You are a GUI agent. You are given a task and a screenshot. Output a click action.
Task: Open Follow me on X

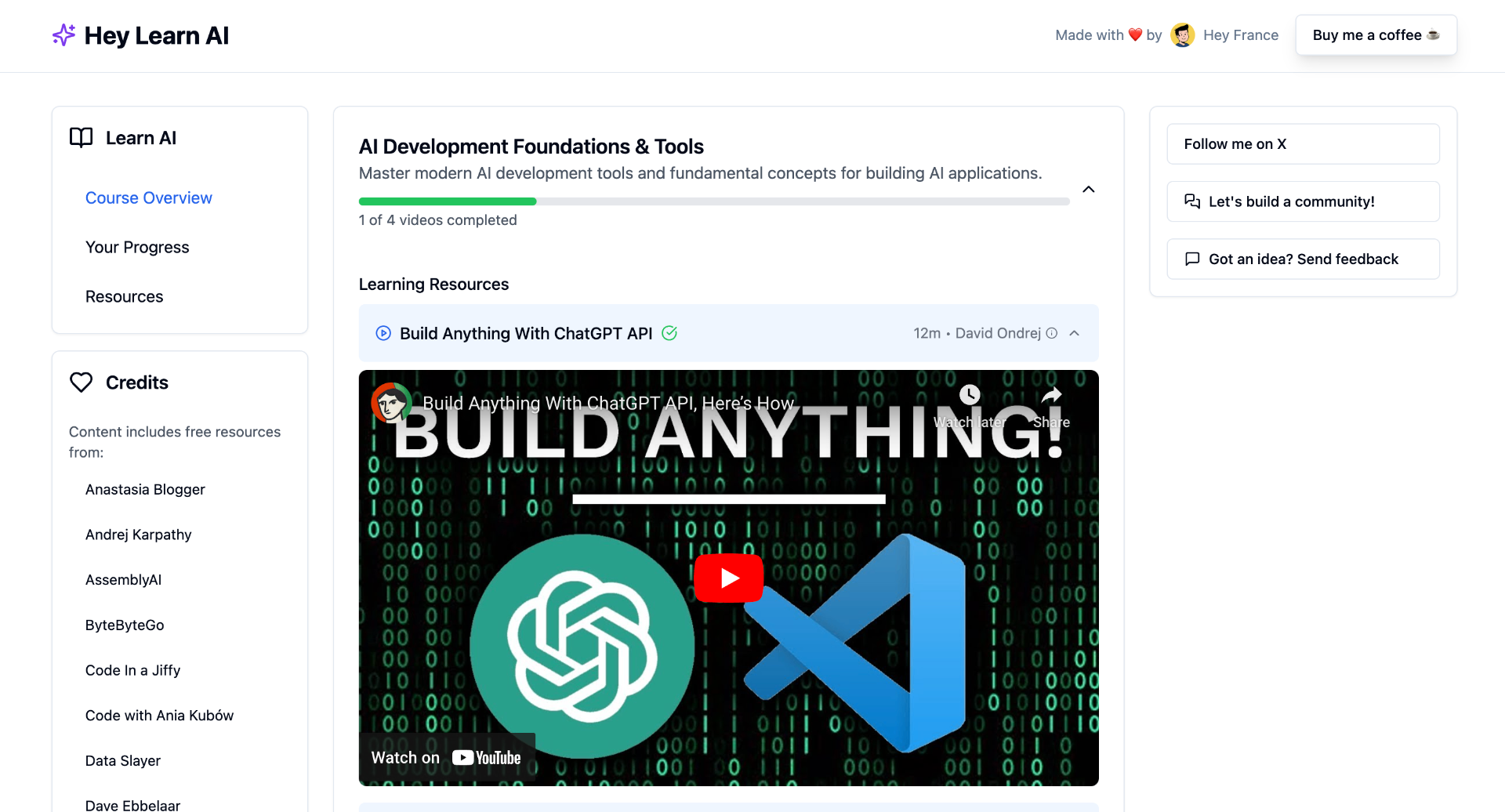click(x=1302, y=143)
